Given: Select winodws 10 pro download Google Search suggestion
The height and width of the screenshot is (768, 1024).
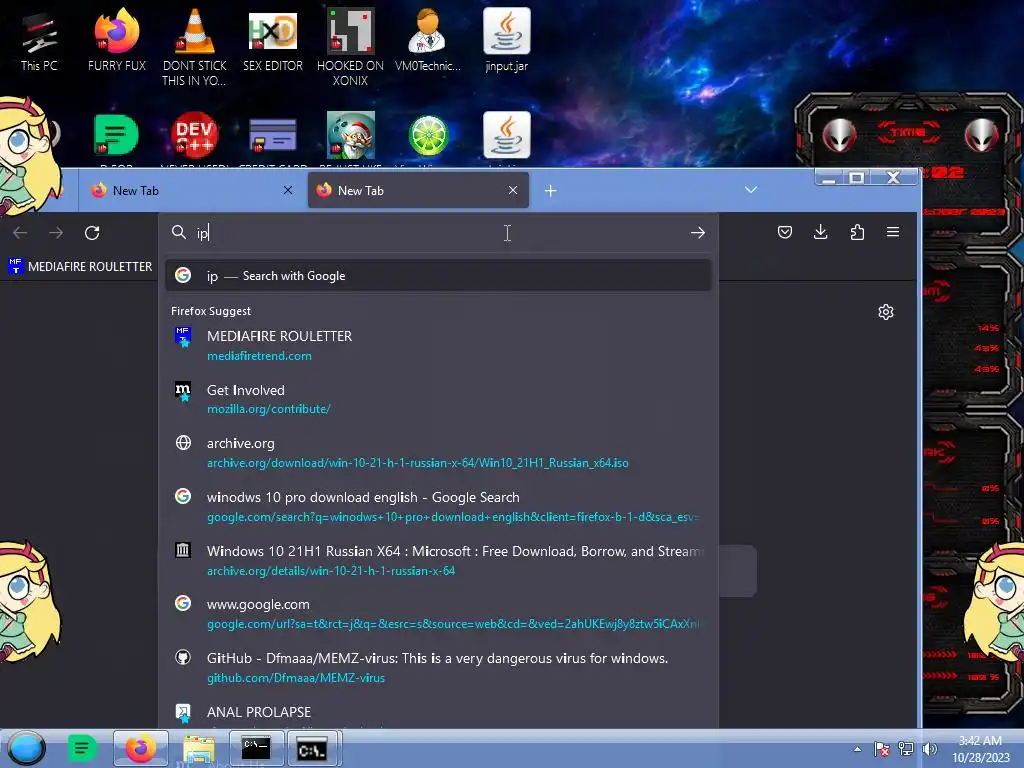Looking at the screenshot, I should (x=438, y=507).
